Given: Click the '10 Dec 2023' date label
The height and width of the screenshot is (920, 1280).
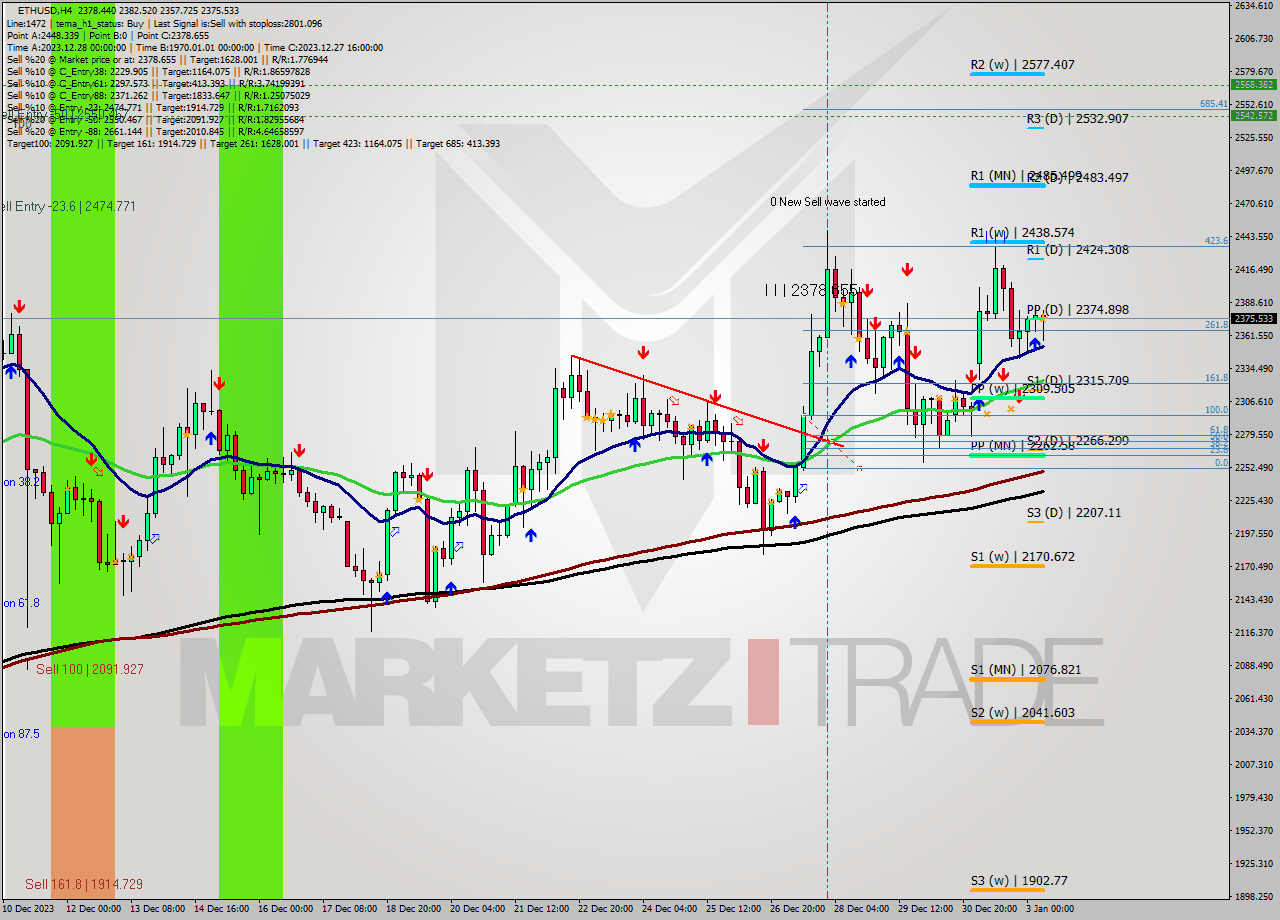Looking at the screenshot, I should [x=29, y=909].
